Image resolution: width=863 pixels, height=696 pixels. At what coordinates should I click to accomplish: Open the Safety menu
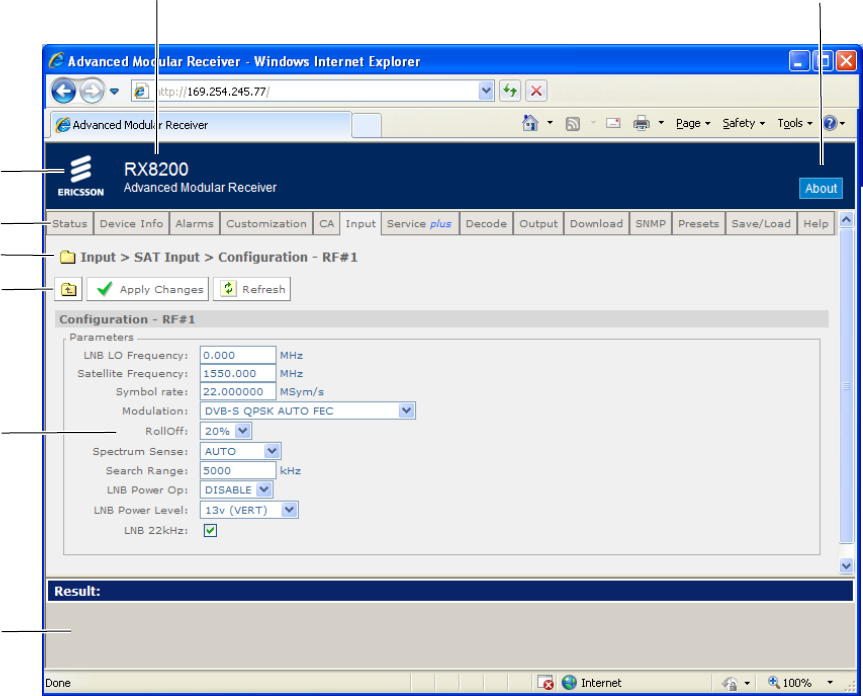point(744,123)
